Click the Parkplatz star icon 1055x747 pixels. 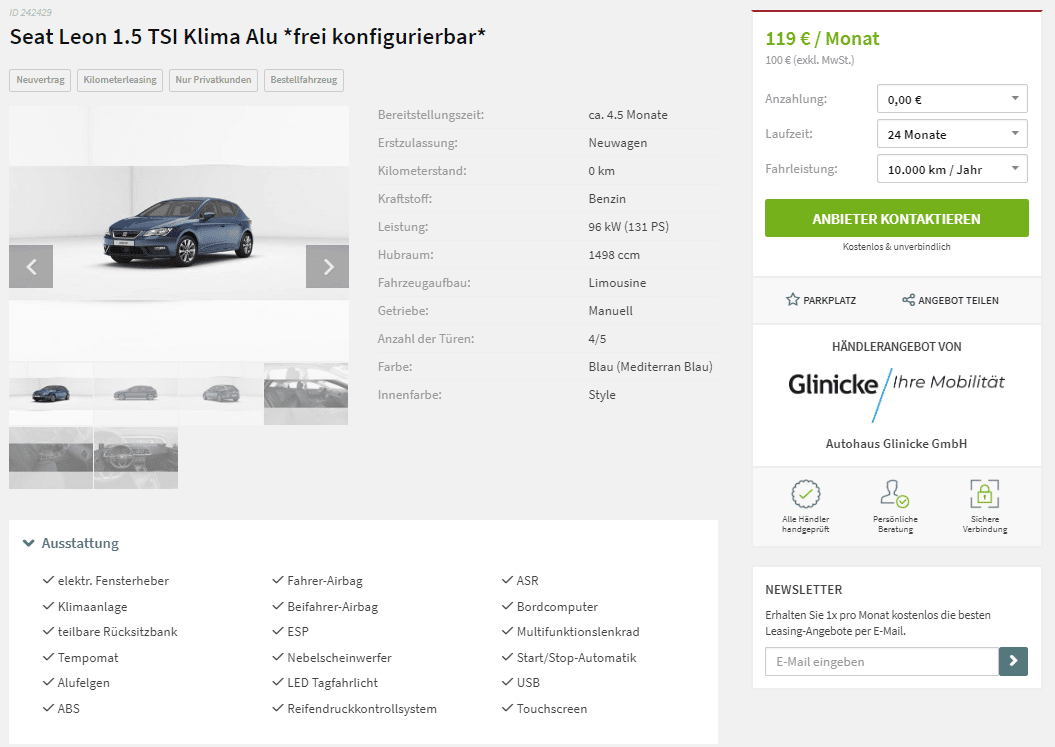[x=793, y=299]
